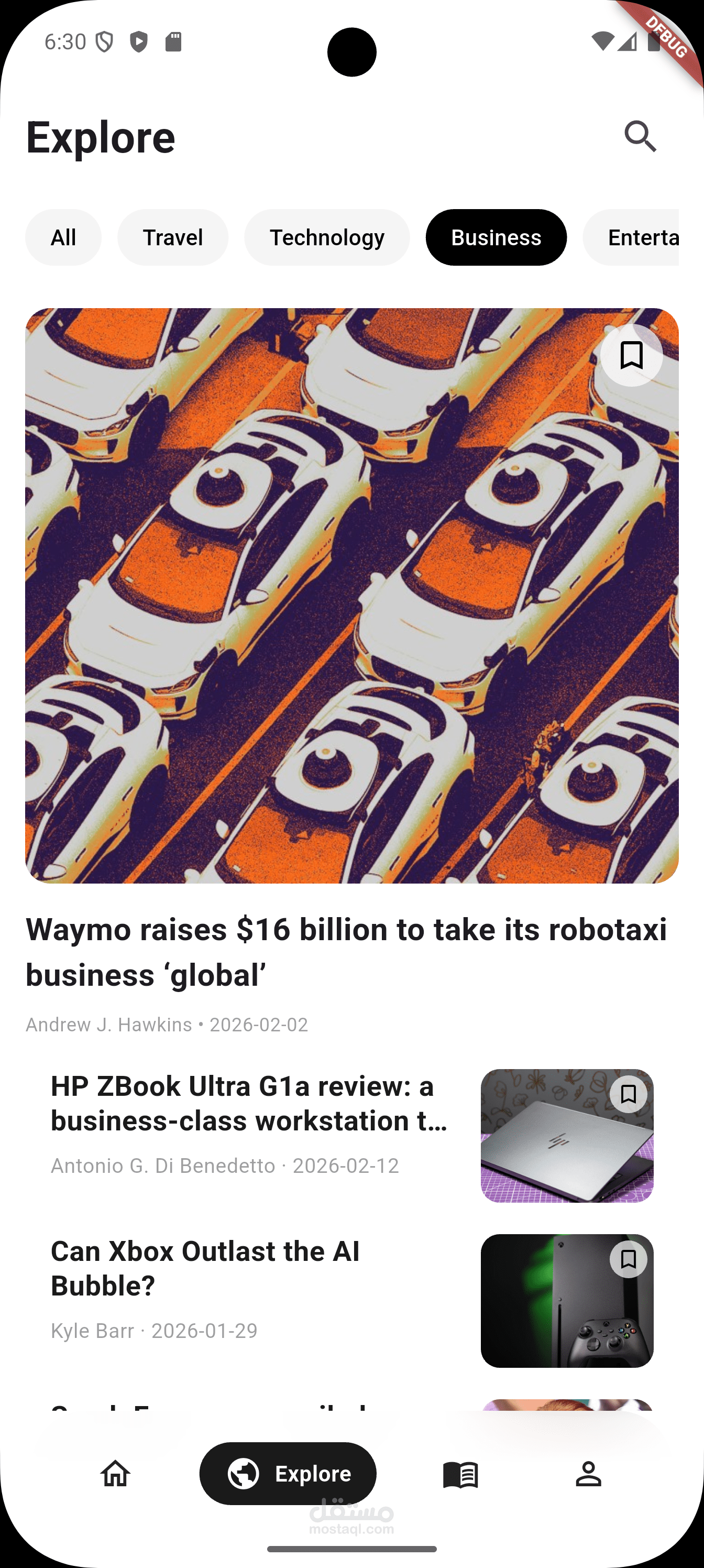Screen dimensions: 704x1568
Task: Go to Home via house icon
Action: coord(115,1474)
